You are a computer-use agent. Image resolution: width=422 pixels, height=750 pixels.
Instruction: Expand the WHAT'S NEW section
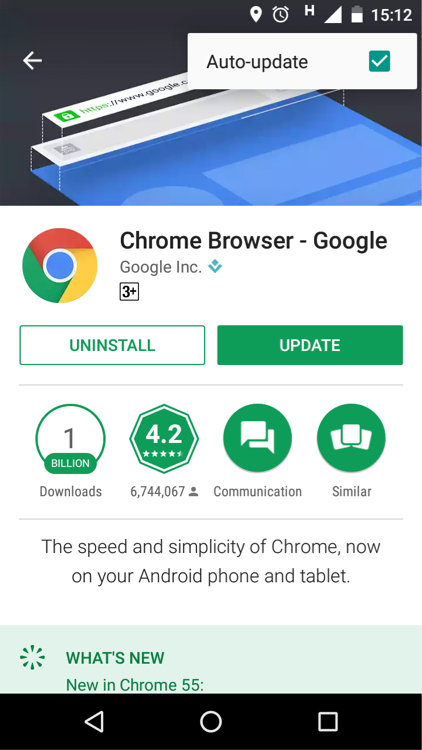211,659
